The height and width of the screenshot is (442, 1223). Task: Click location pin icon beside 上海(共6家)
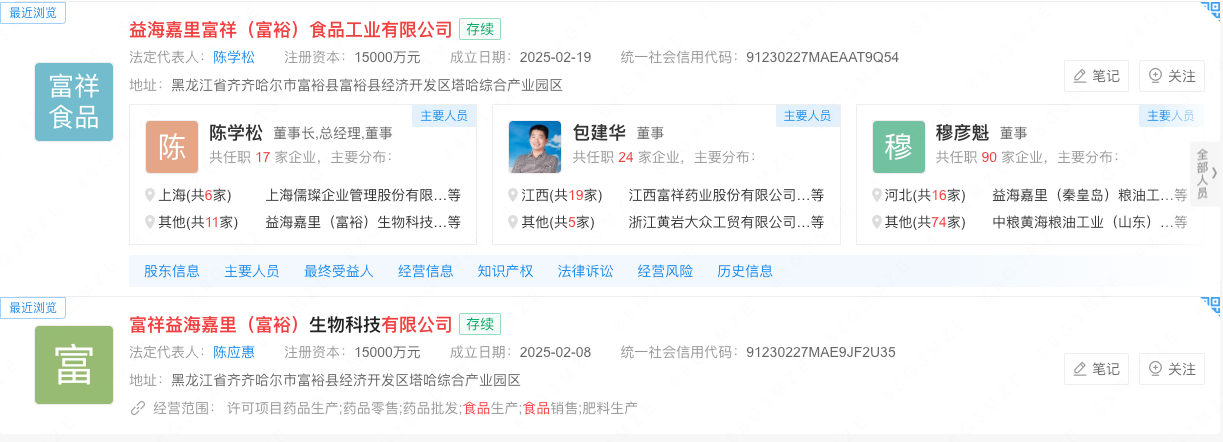tap(150, 195)
